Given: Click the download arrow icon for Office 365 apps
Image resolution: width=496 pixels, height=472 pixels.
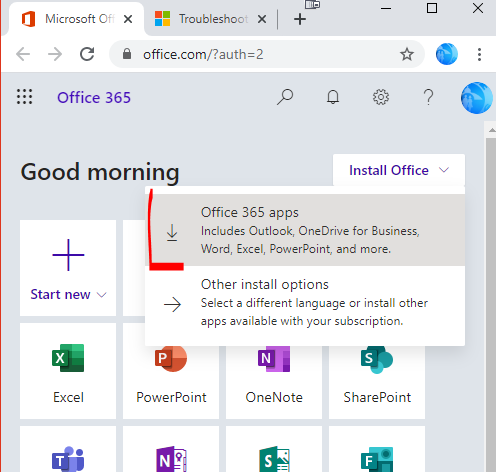Looking at the screenshot, I should (172, 233).
